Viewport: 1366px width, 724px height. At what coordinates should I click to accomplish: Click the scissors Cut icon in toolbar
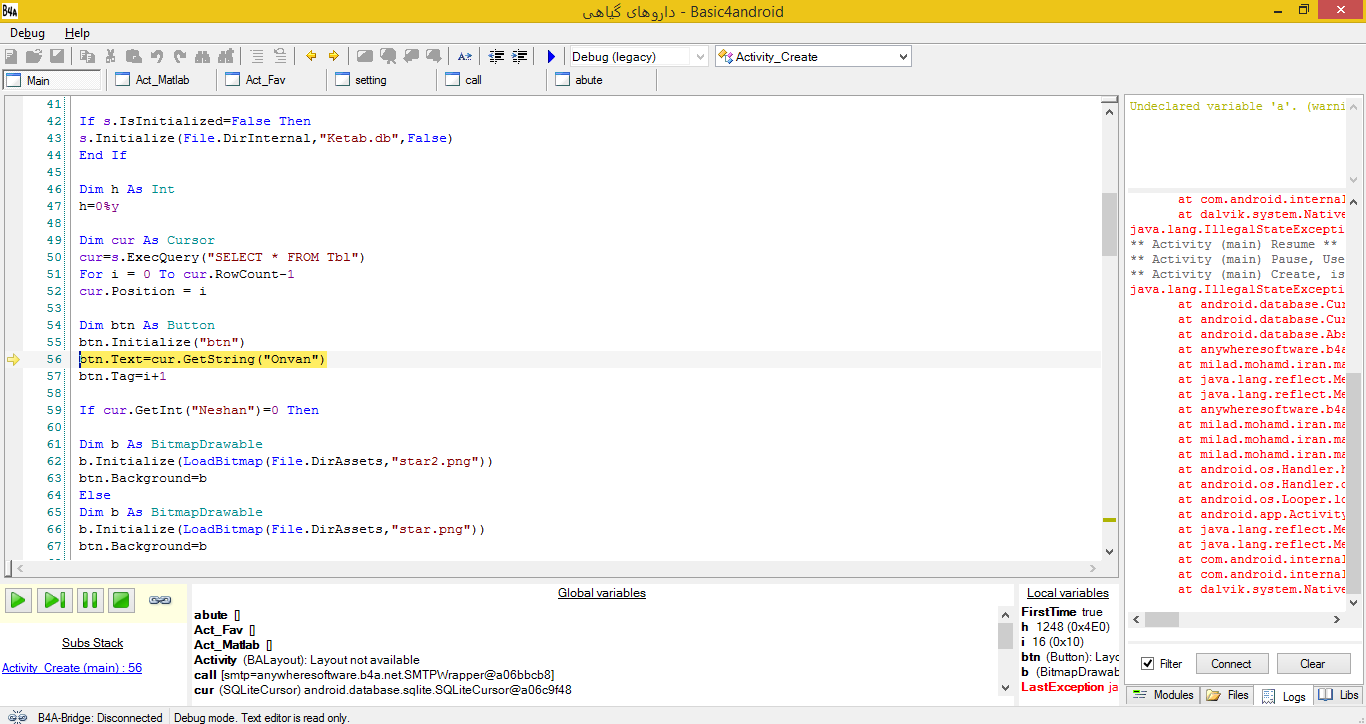click(x=110, y=56)
